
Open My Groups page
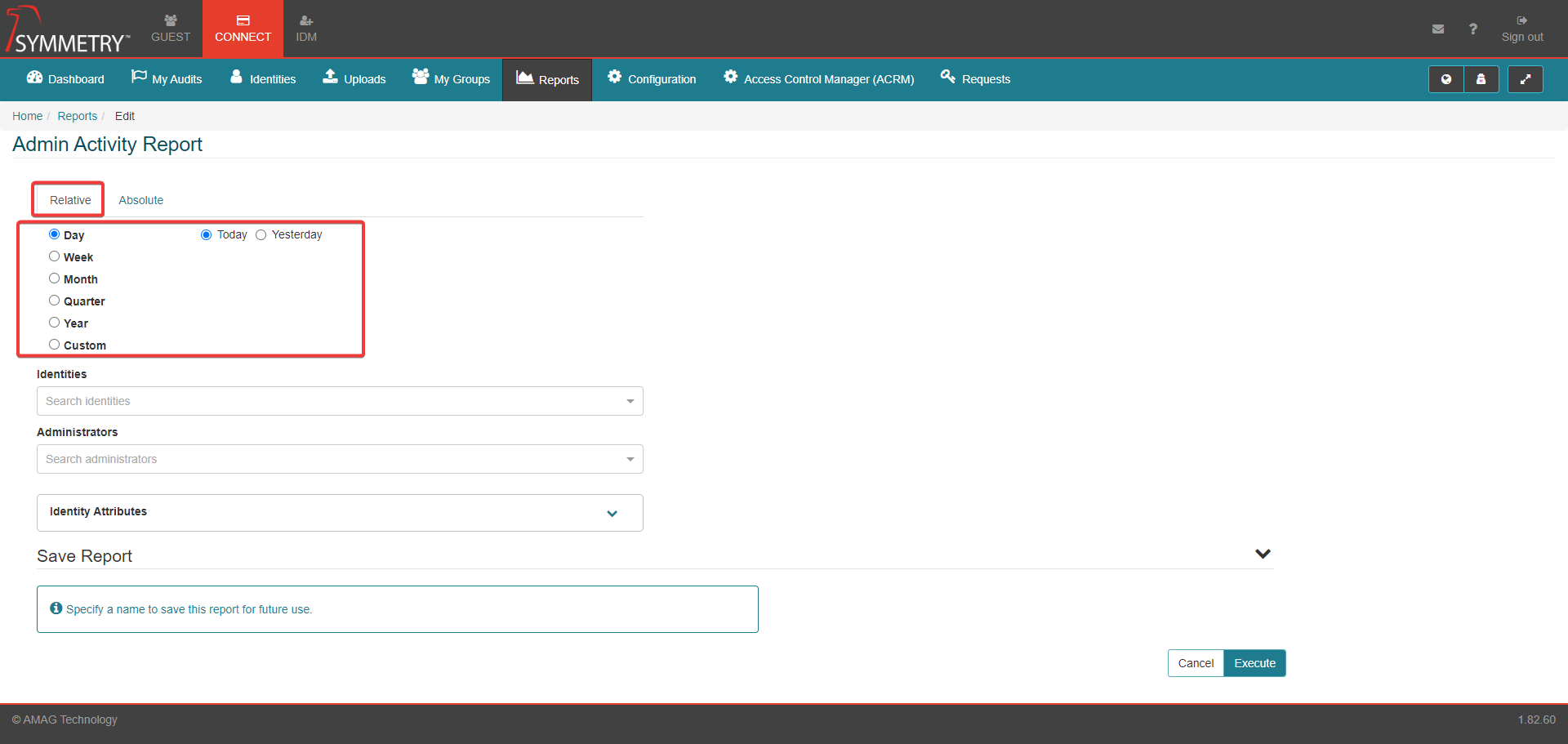click(451, 79)
